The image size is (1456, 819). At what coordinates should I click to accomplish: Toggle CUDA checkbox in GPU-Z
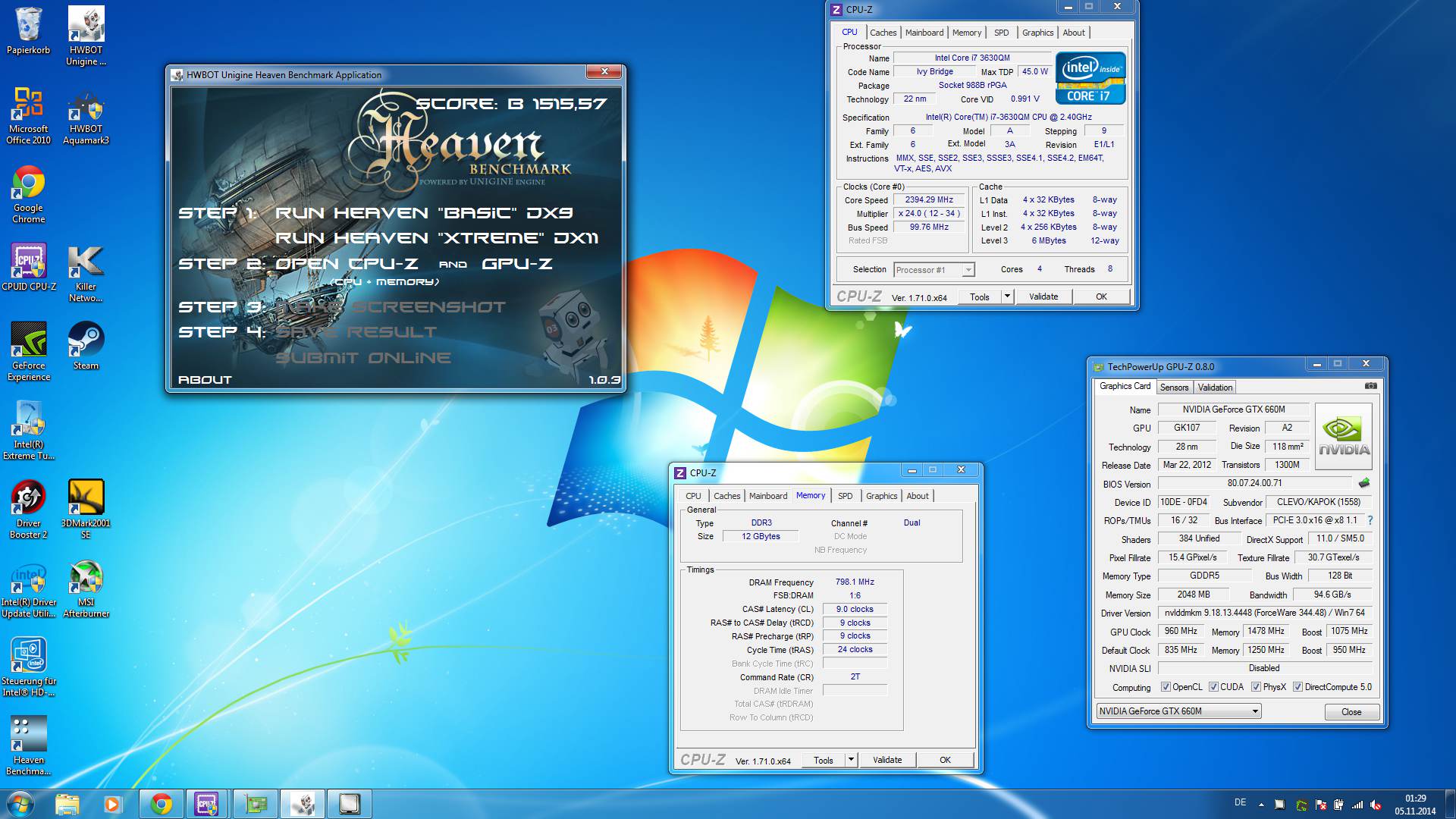tap(1214, 687)
